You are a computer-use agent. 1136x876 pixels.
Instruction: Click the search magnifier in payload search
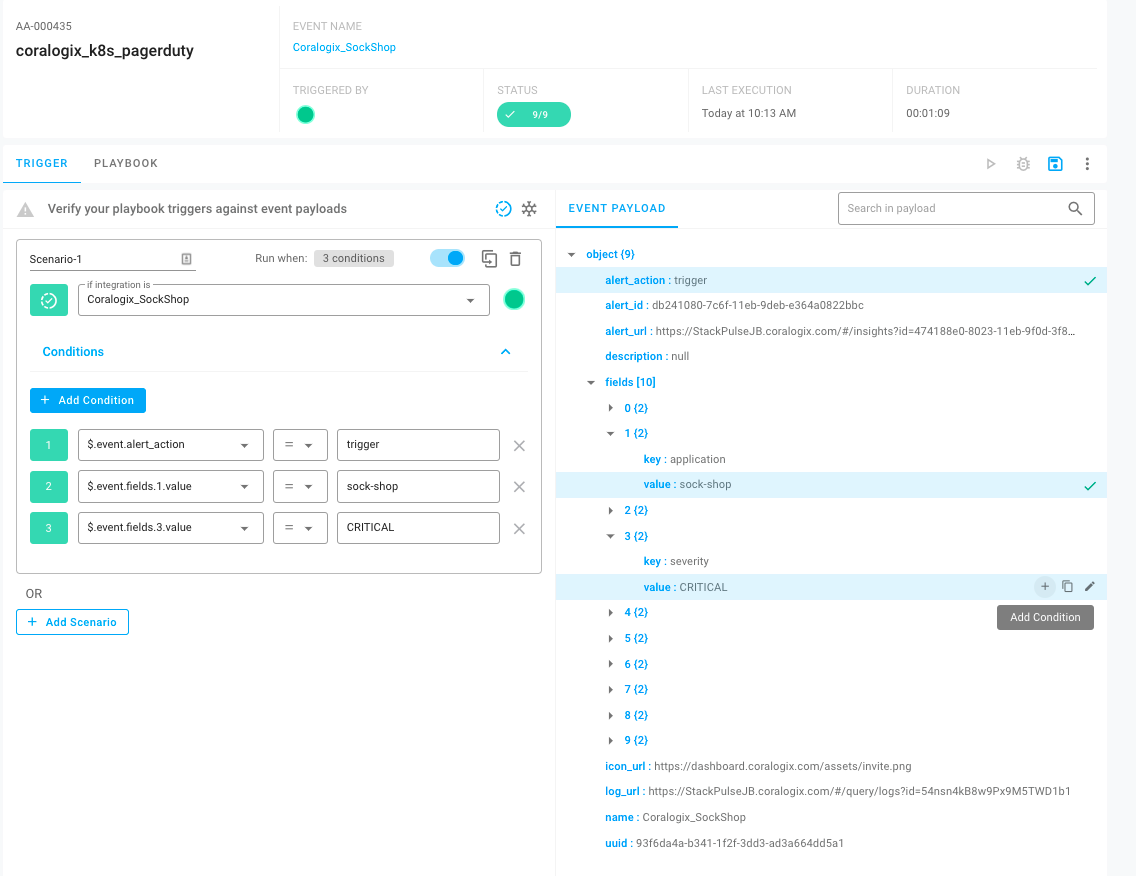point(1075,209)
